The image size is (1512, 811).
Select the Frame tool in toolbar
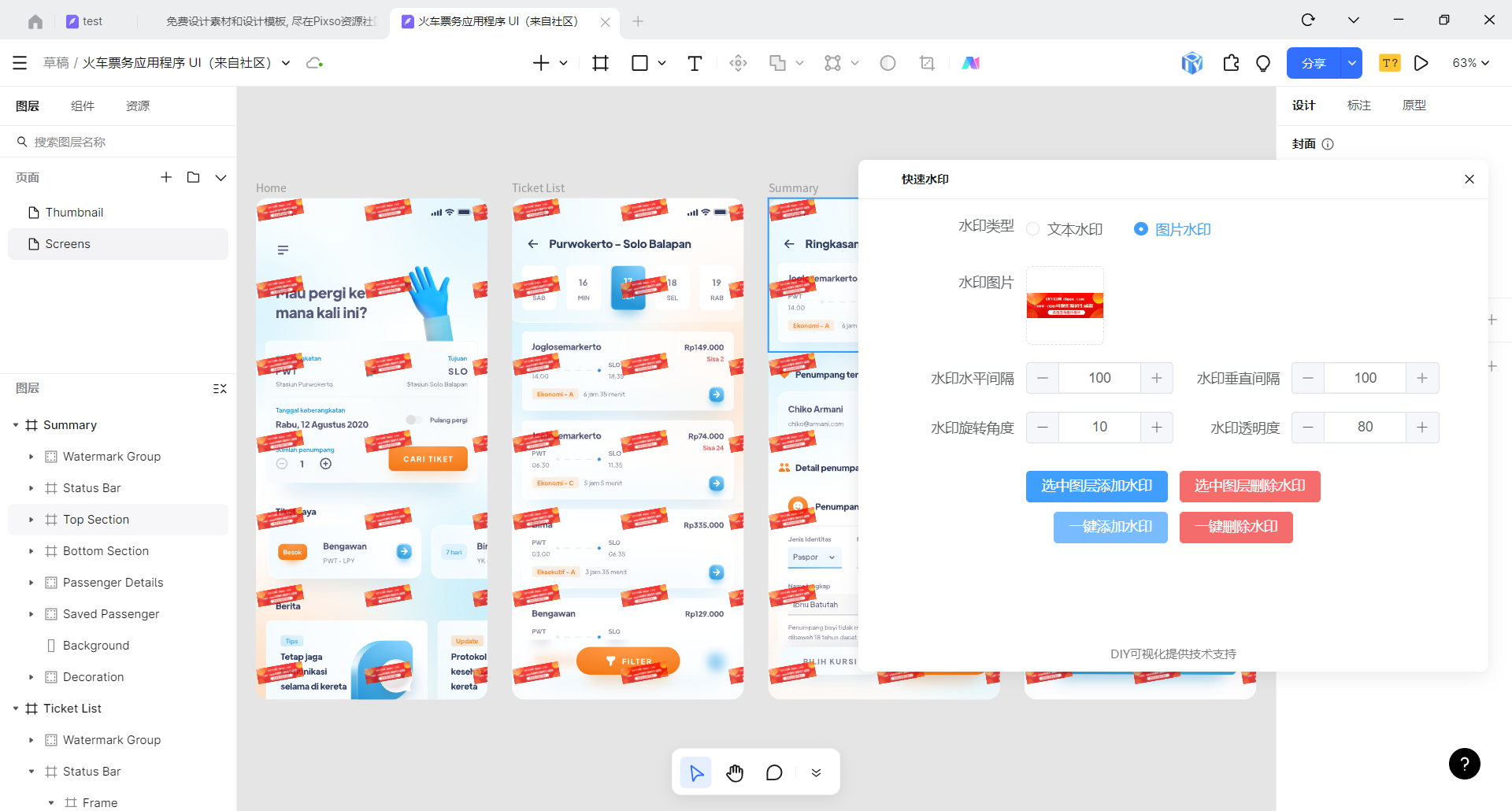(x=600, y=63)
